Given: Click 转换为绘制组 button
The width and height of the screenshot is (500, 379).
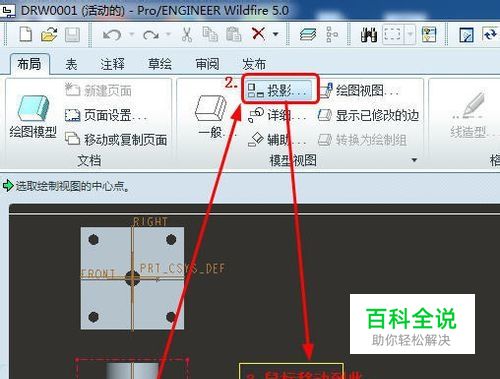Looking at the screenshot, I should (x=362, y=140).
